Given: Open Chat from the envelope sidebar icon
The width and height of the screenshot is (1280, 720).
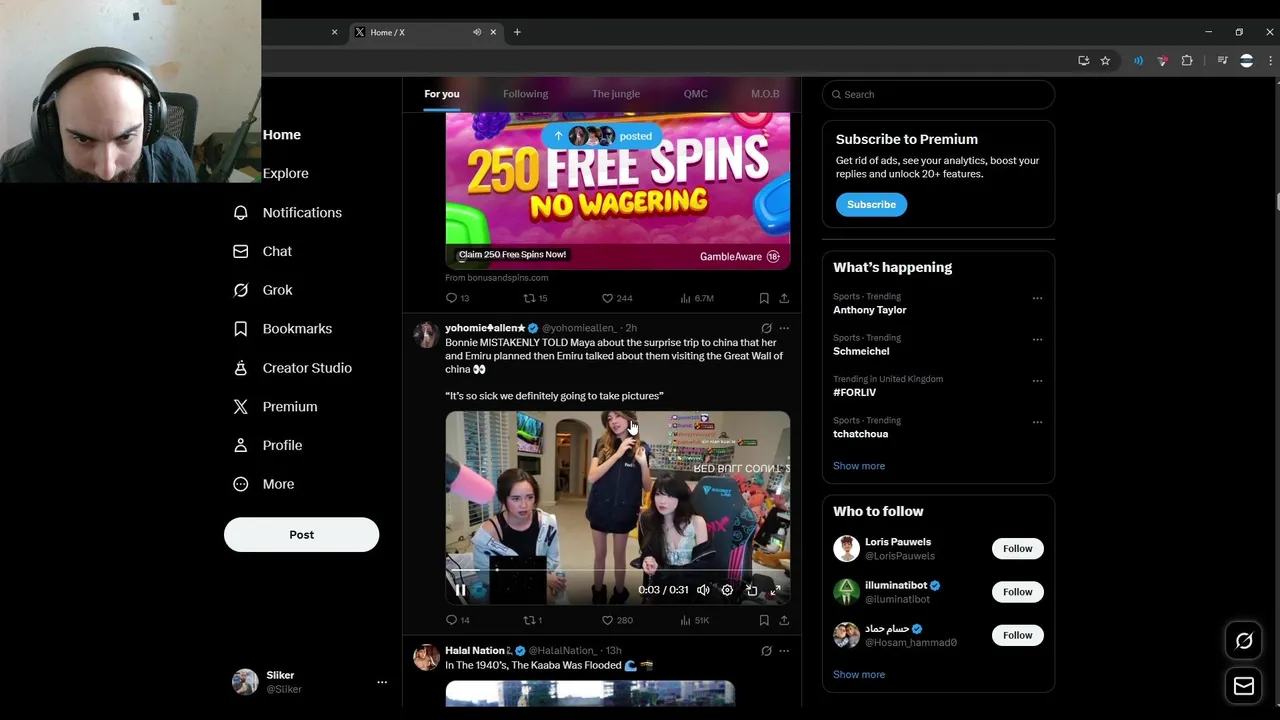Looking at the screenshot, I should point(240,251).
